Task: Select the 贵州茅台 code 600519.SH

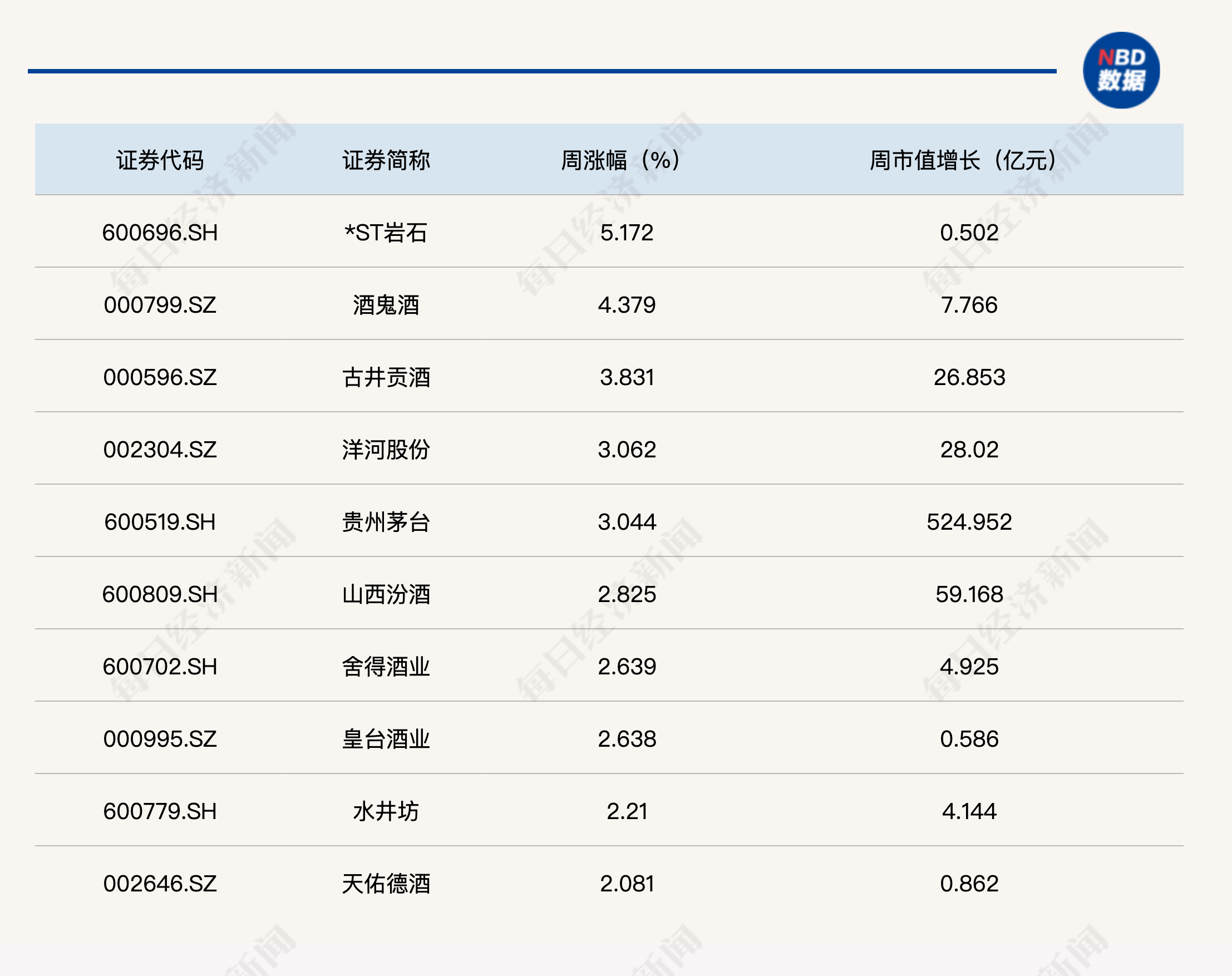Action: tap(161, 522)
